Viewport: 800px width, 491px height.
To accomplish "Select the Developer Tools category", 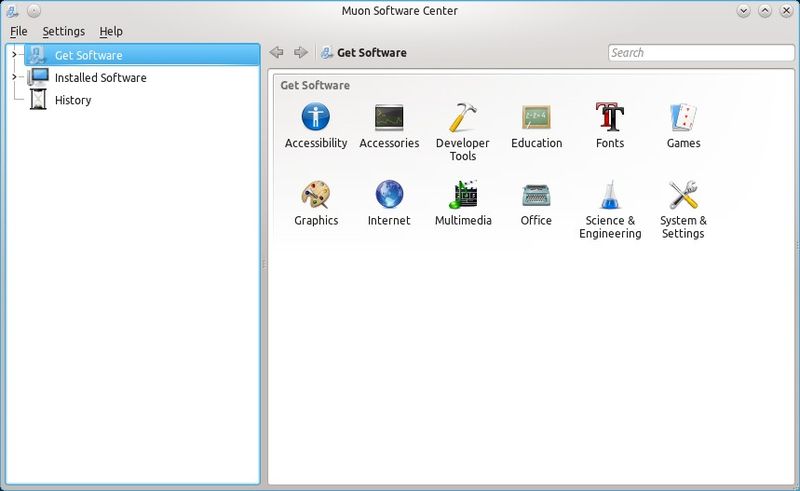I will point(463,119).
